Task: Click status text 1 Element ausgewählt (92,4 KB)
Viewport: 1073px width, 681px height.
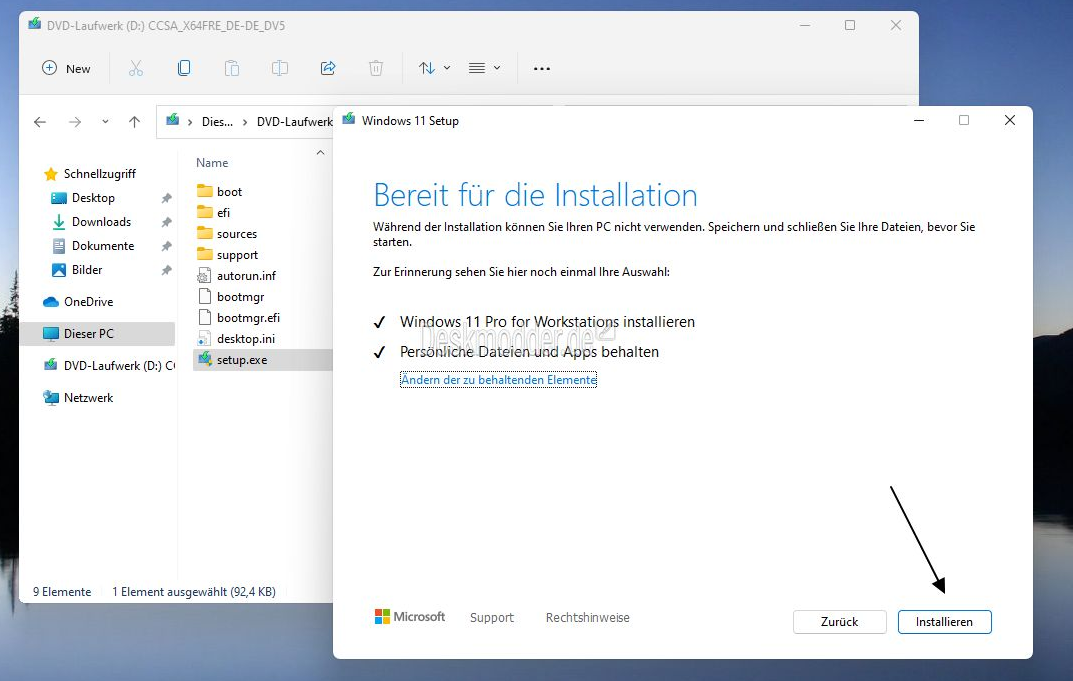Action: (194, 592)
